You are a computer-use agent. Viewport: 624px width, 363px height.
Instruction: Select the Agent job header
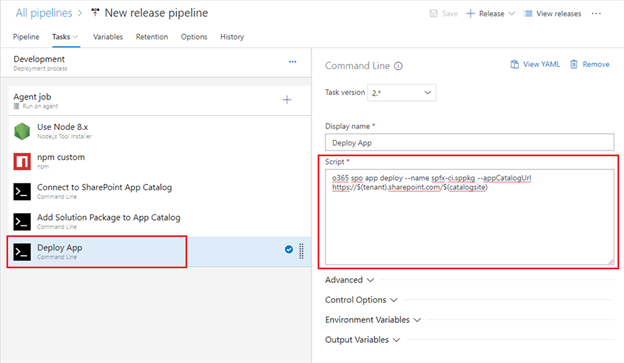pyautogui.click(x=159, y=100)
